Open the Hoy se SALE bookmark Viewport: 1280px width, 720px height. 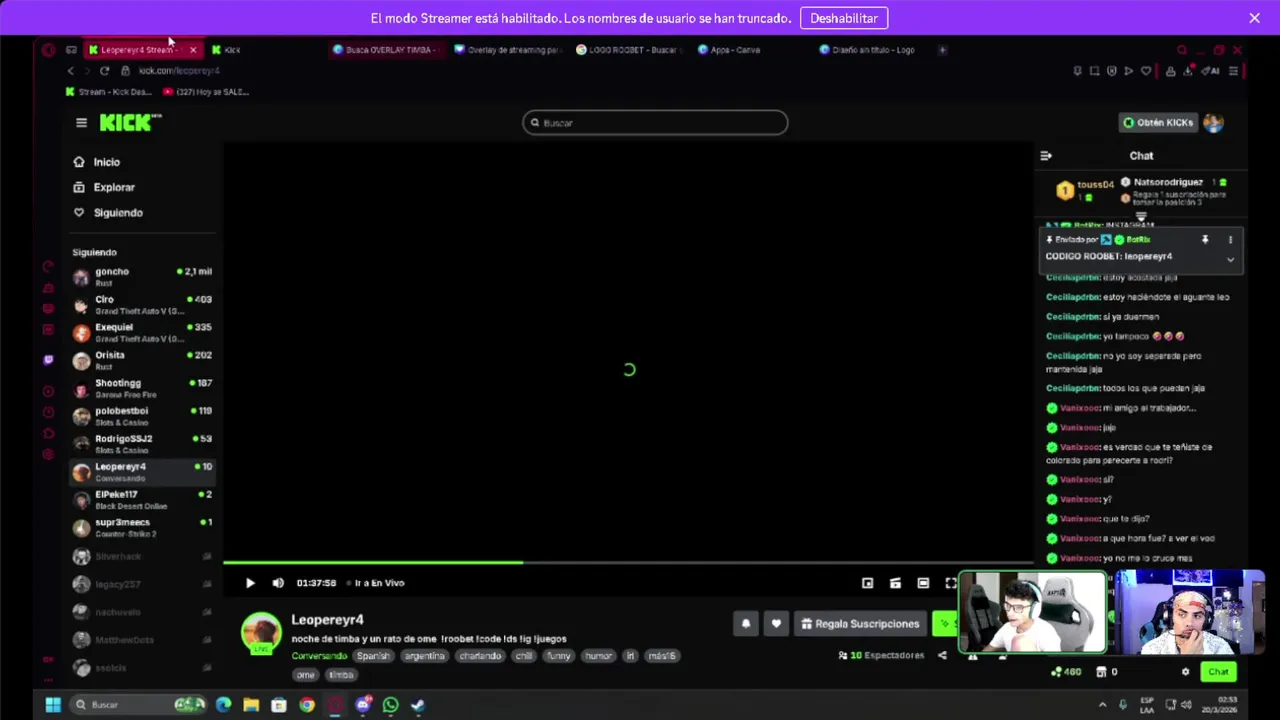pyautogui.click(x=206, y=92)
